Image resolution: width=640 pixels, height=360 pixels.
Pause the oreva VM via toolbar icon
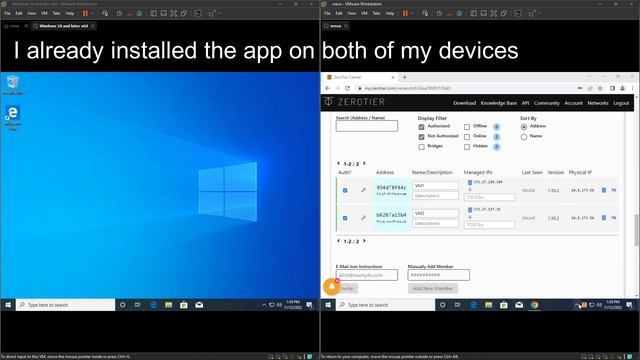pos(405,13)
